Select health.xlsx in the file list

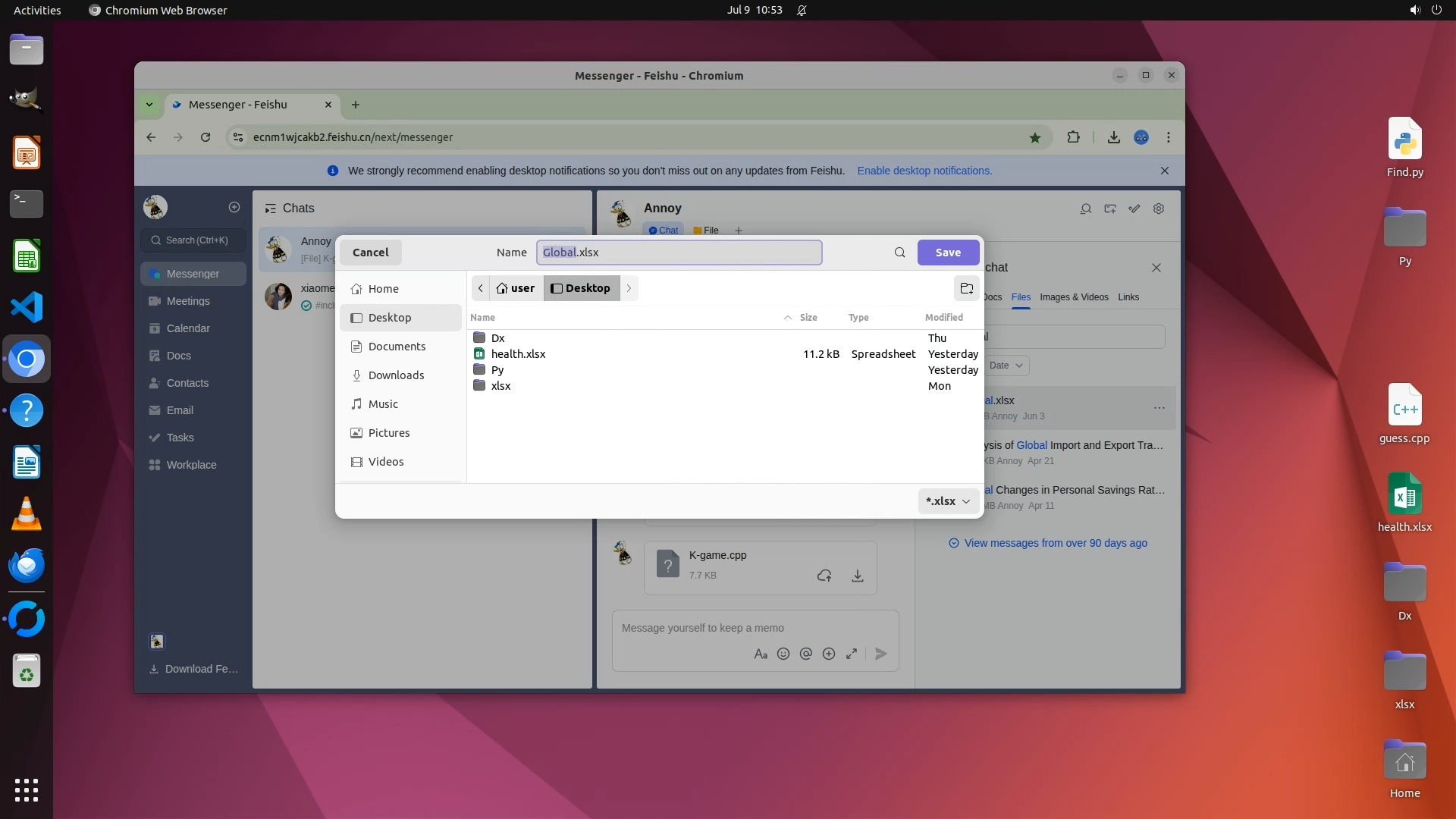pyautogui.click(x=518, y=354)
